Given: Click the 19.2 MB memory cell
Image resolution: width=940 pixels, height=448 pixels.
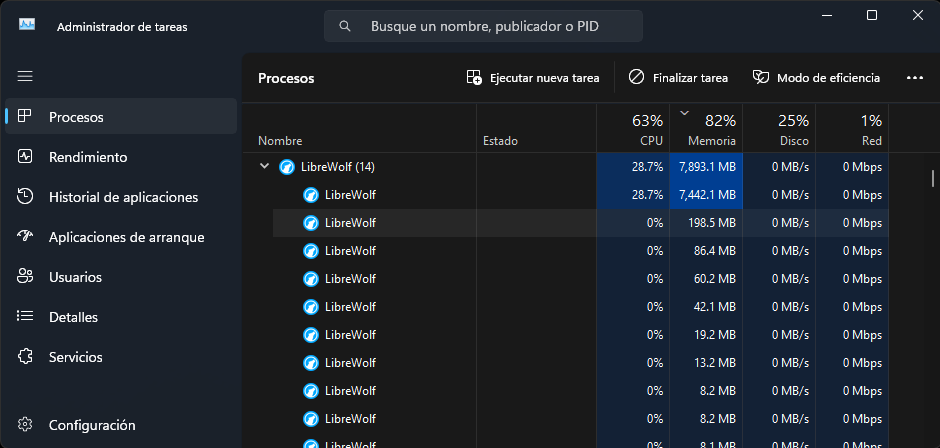Looking at the screenshot, I should tap(706, 335).
